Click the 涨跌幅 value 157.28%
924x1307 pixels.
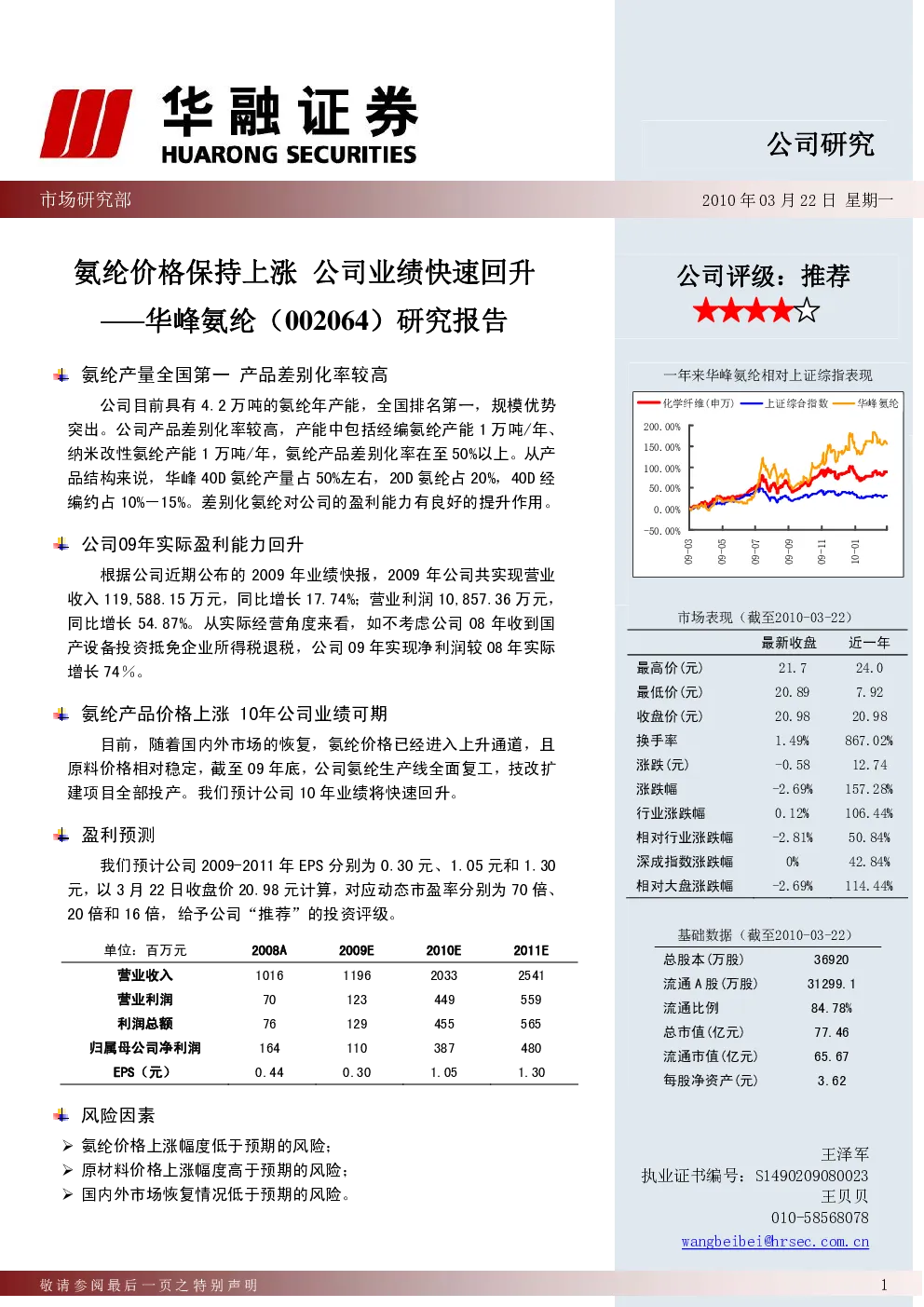869,789
